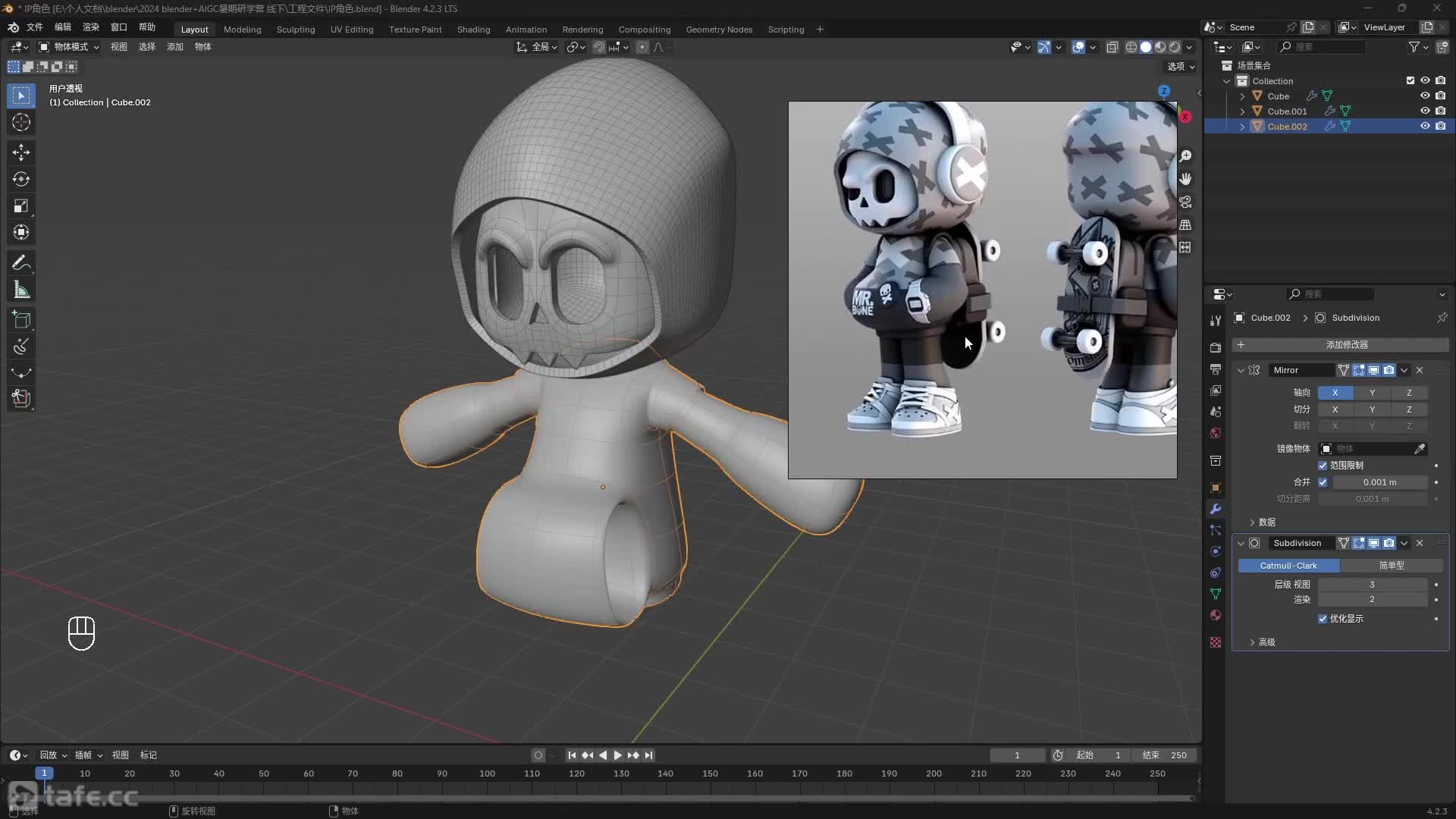Viewport: 1456px width, 819px height.
Task: Activate the Move tool
Action: pyautogui.click(x=21, y=152)
